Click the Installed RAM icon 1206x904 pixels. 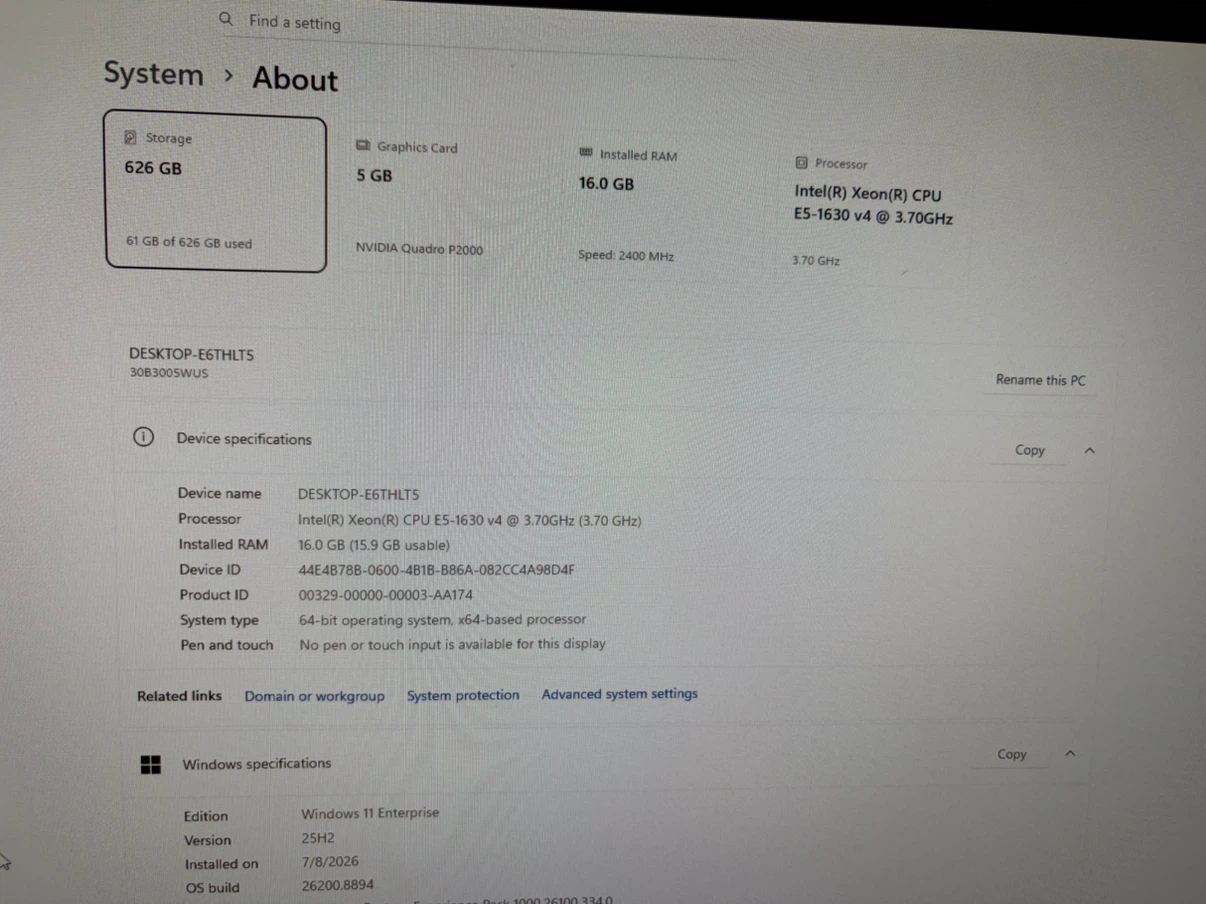[x=586, y=153]
